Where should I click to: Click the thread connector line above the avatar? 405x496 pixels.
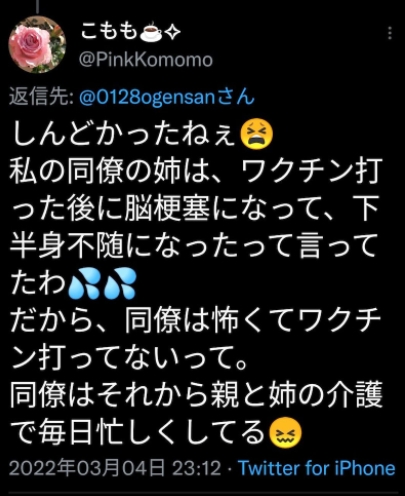click(x=37, y=6)
